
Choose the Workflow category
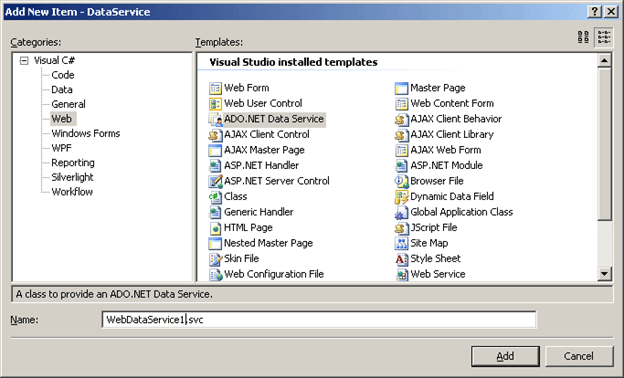coord(72,192)
